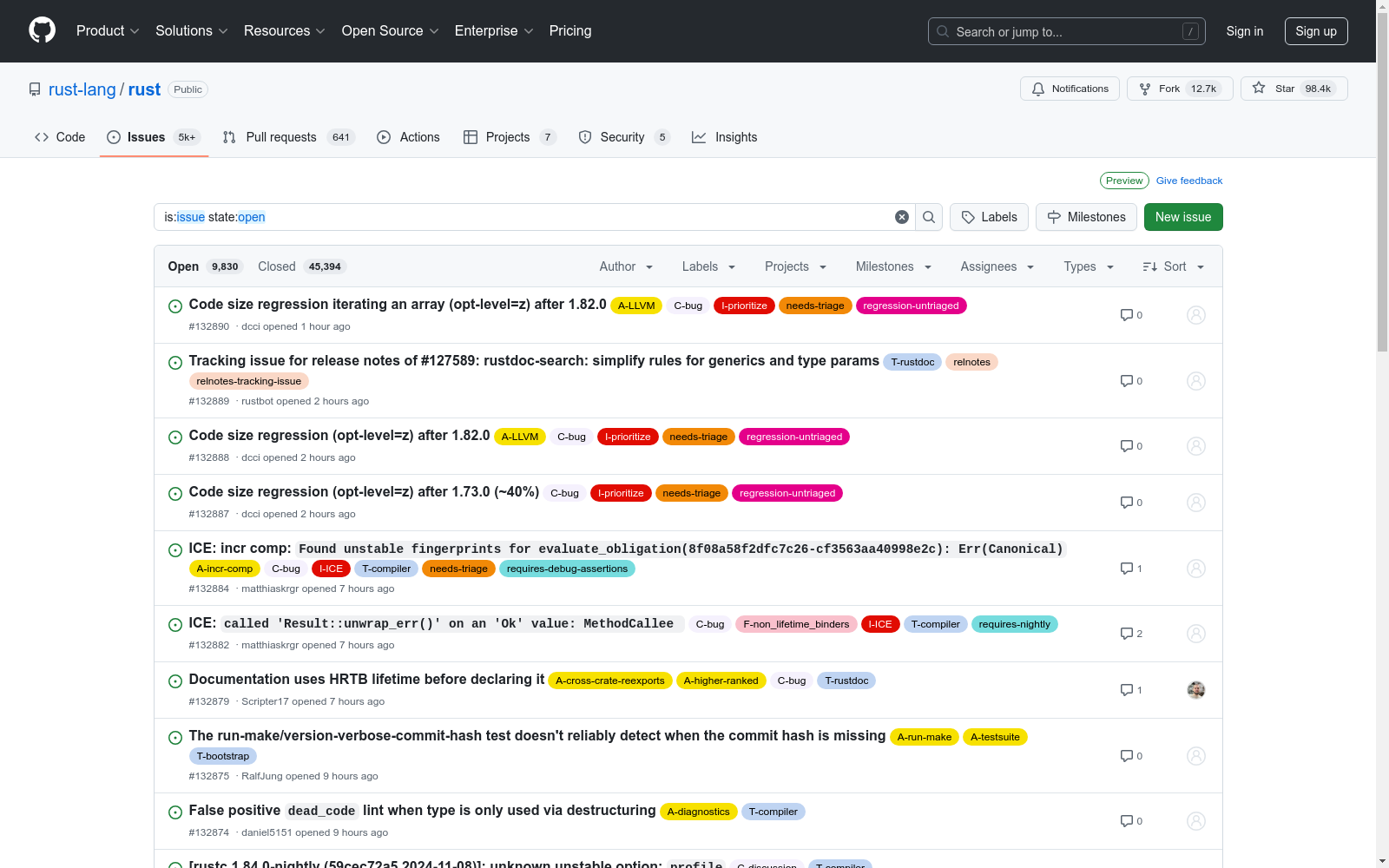Open the rust-lang organization link
The height and width of the screenshot is (868, 1389).
click(82, 89)
